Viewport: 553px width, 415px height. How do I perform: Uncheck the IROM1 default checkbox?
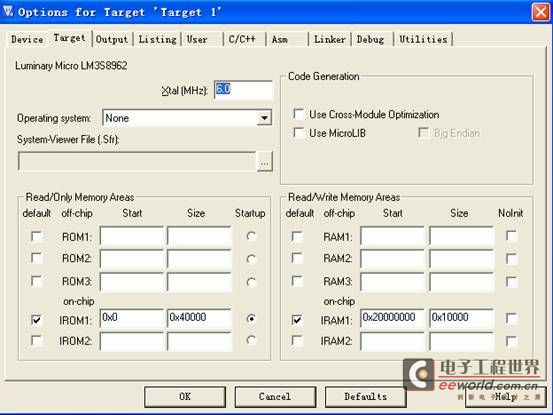tap(36, 320)
